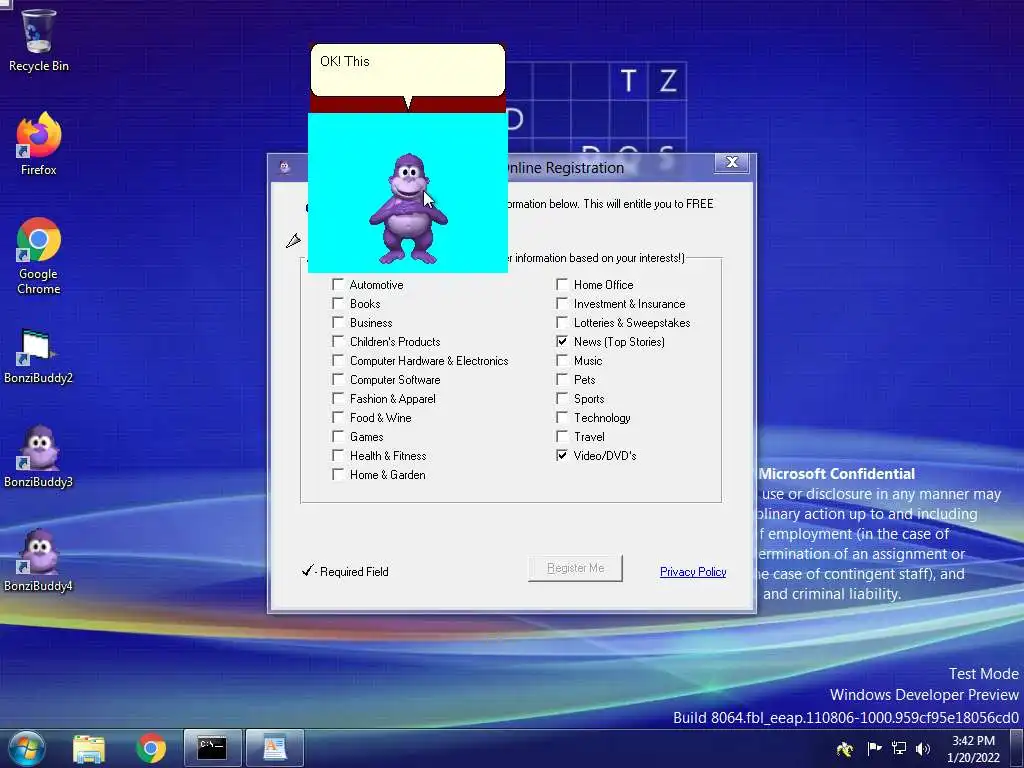Enable the Business checkbox
1024x768 pixels.
(338, 322)
